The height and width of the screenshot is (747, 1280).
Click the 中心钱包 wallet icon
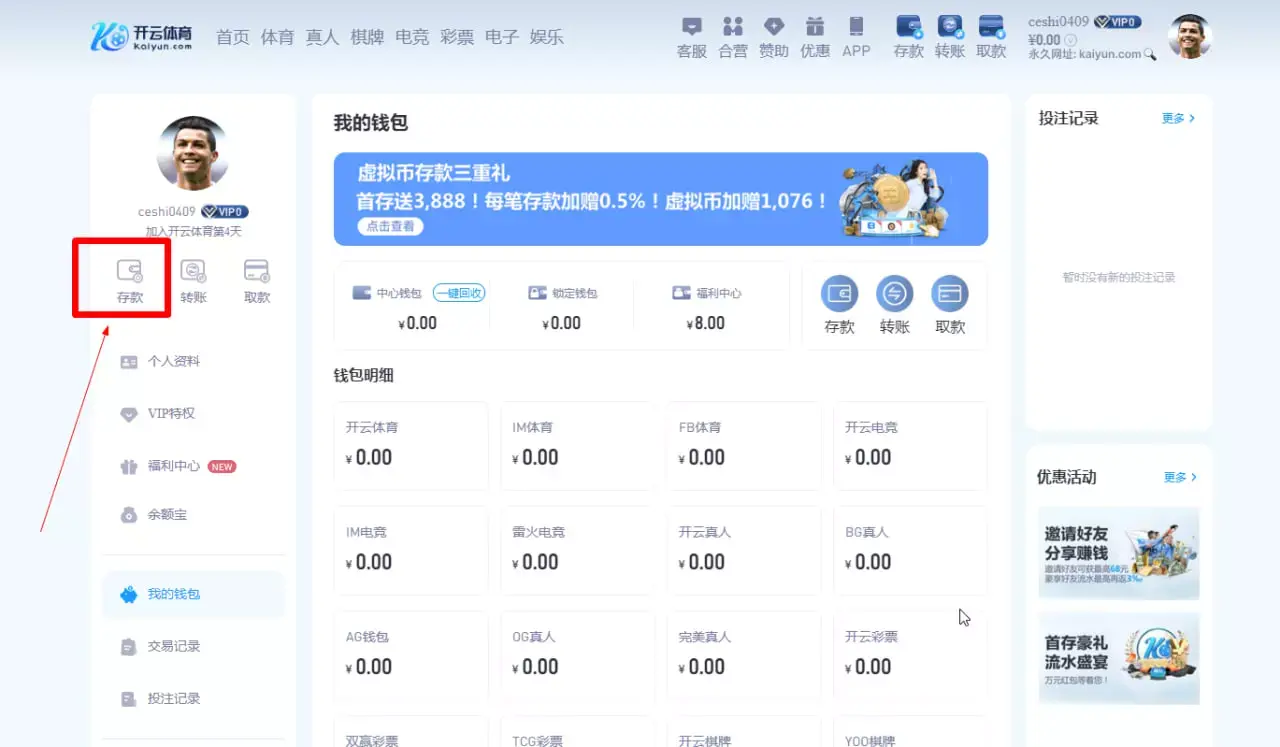tap(362, 293)
